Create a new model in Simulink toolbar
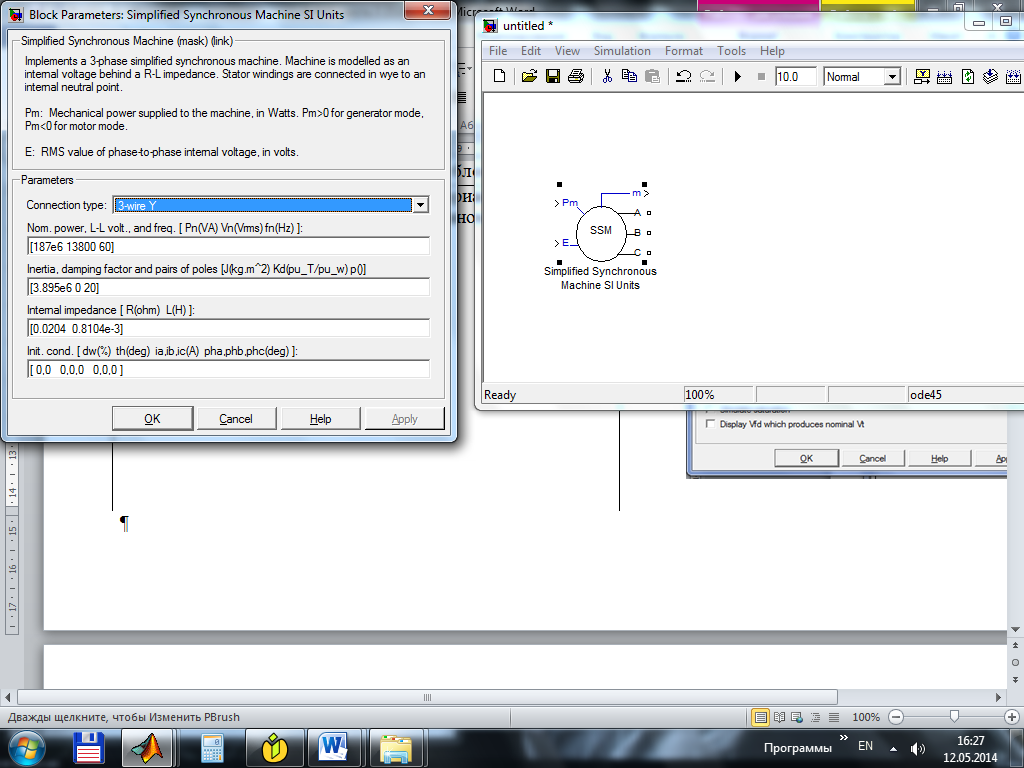1024x768 pixels. pos(500,76)
